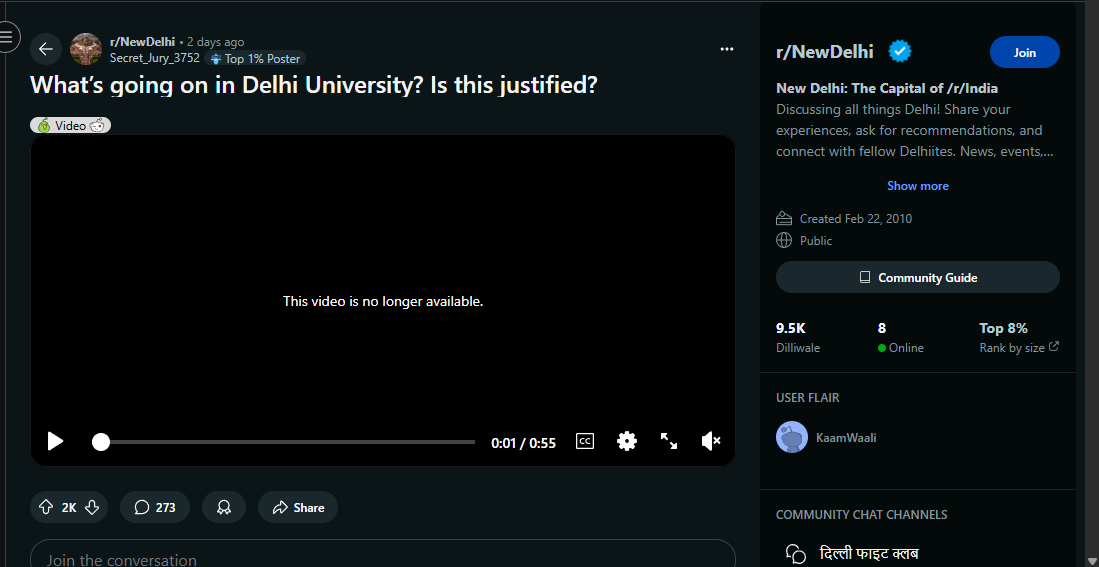Click the post title about Delhi University
This screenshot has height=567, width=1099.
(314, 85)
